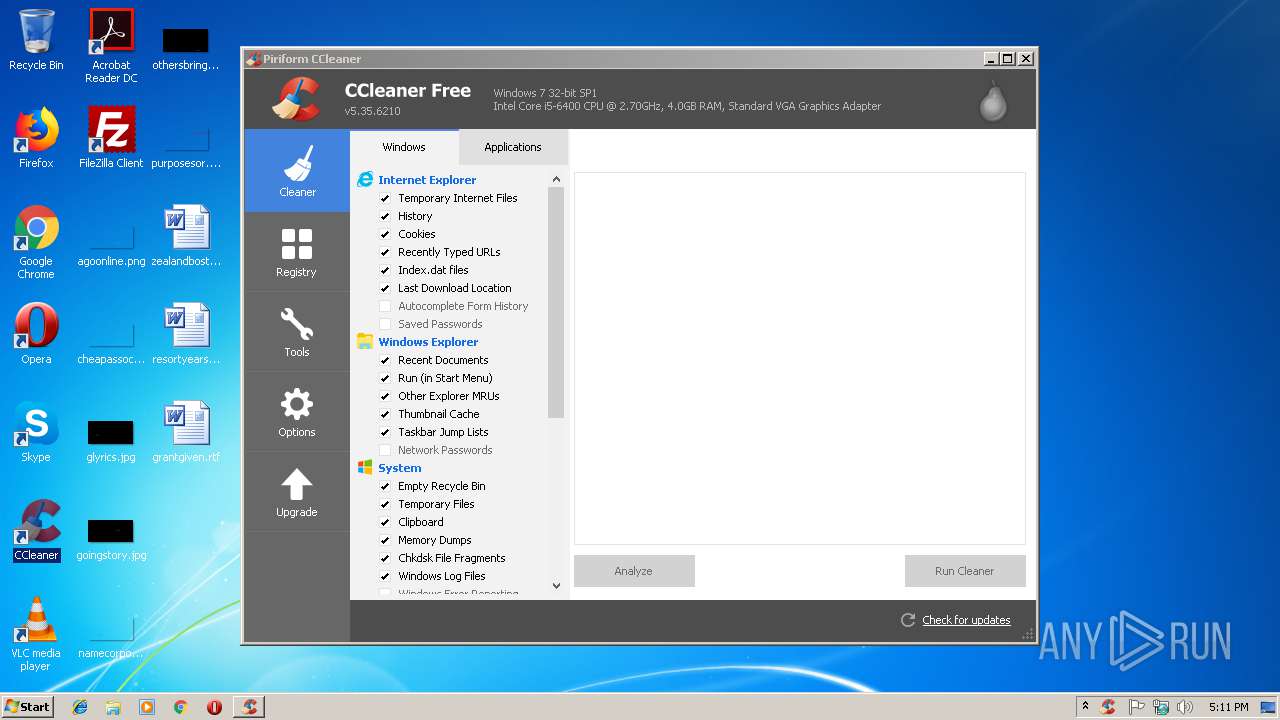Open the Cleaner section in the sidebar
1280x720 pixels.
click(297, 171)
